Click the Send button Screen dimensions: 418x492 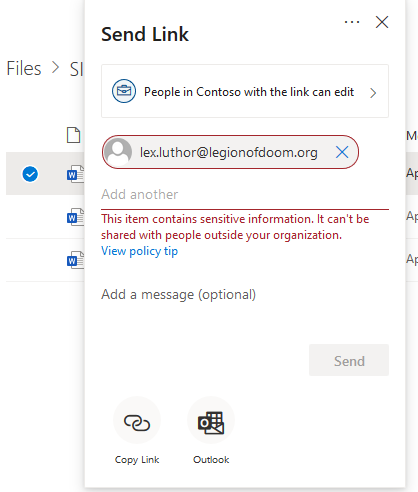click(349, 360)
